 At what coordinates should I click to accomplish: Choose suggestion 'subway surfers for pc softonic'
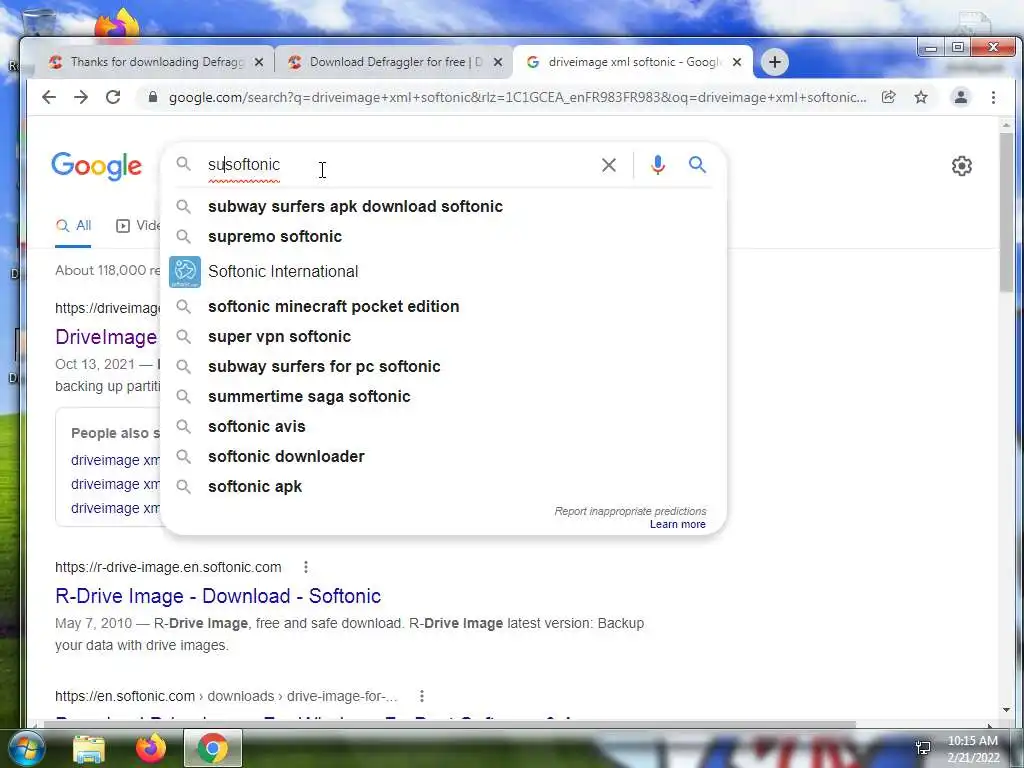click(x=443, y=366)
